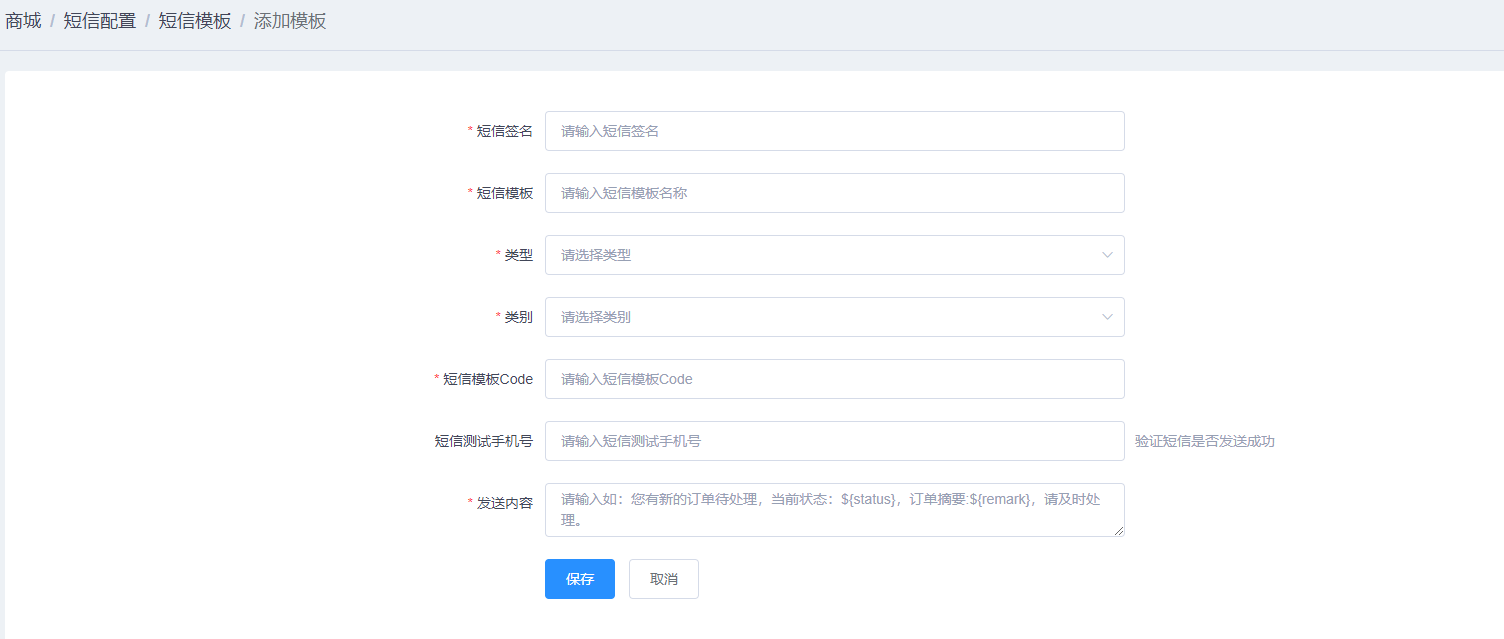Click the 发送内容 field label

pyautogui.click(x=504, y=503)
